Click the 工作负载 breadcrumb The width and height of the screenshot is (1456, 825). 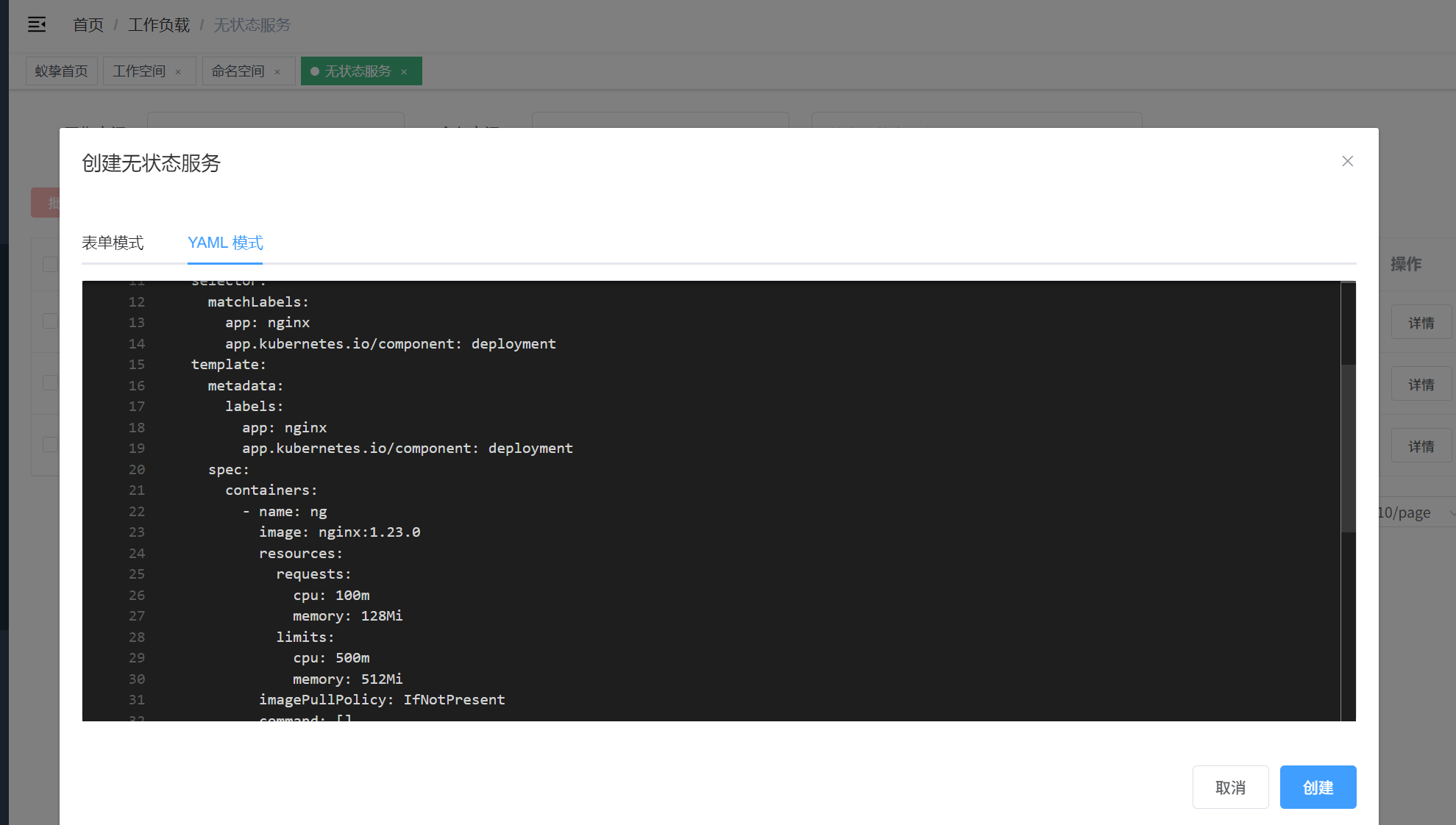158,25
